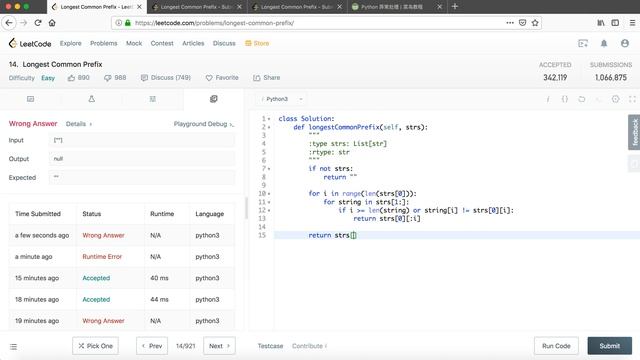Open the 18 minutes ago Accepted submission
The image size is (640, 360).
[96, 299]
